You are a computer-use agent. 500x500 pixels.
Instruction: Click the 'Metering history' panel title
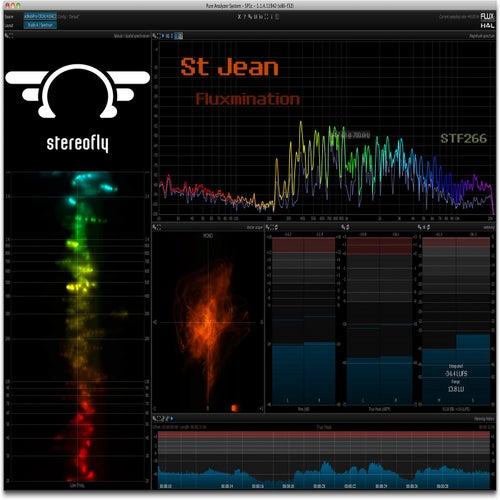click(x=484, y=419)
